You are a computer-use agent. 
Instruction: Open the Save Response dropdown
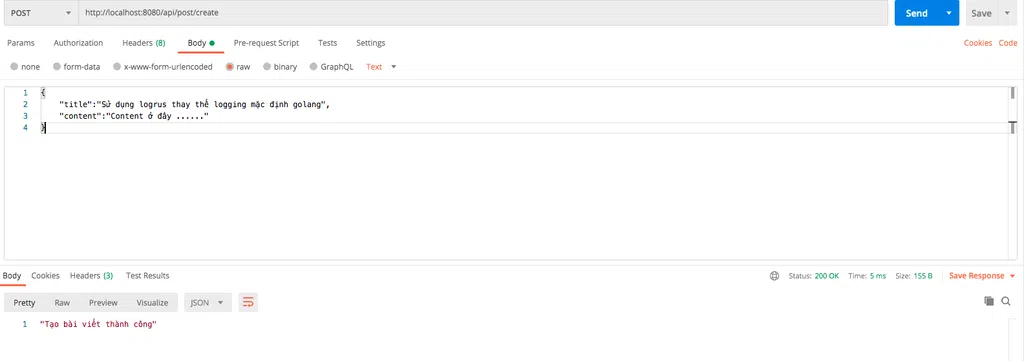[982, 276]
